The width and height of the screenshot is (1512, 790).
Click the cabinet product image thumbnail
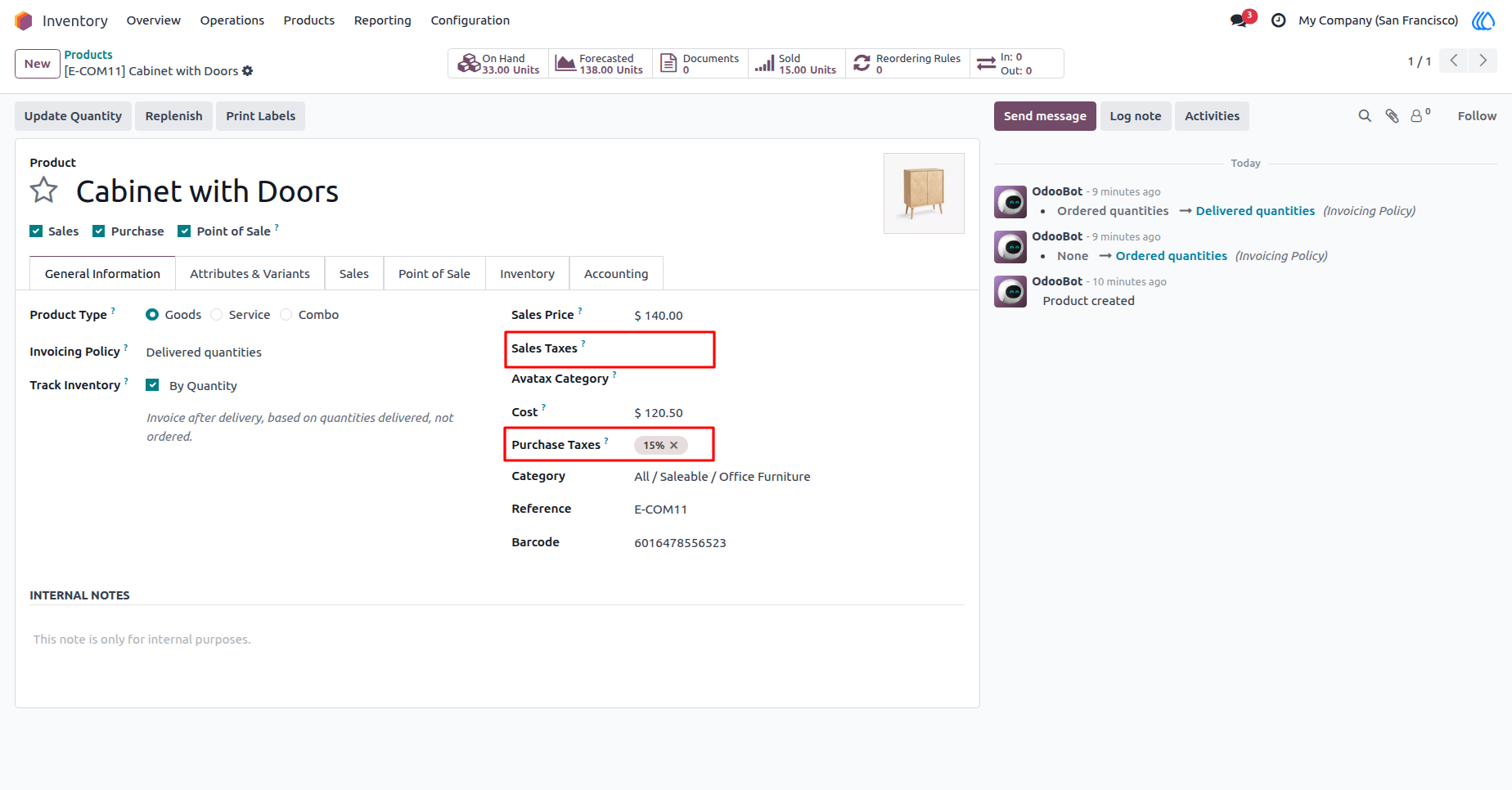click(924, 194)
